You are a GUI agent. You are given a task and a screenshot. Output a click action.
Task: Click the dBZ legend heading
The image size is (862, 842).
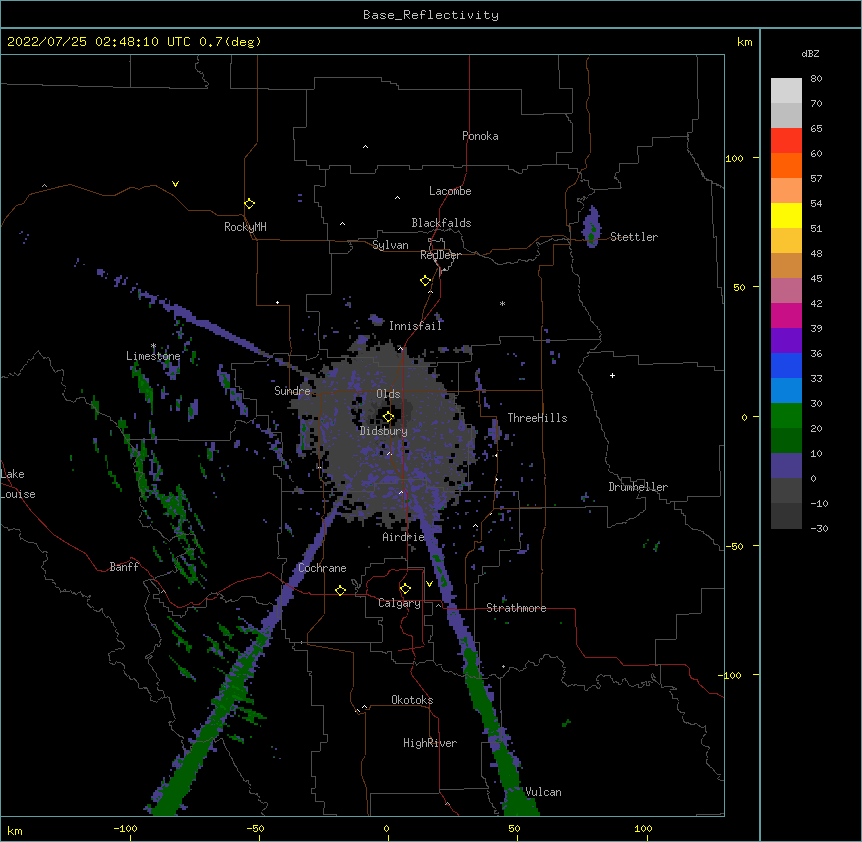tap(810, 54)
